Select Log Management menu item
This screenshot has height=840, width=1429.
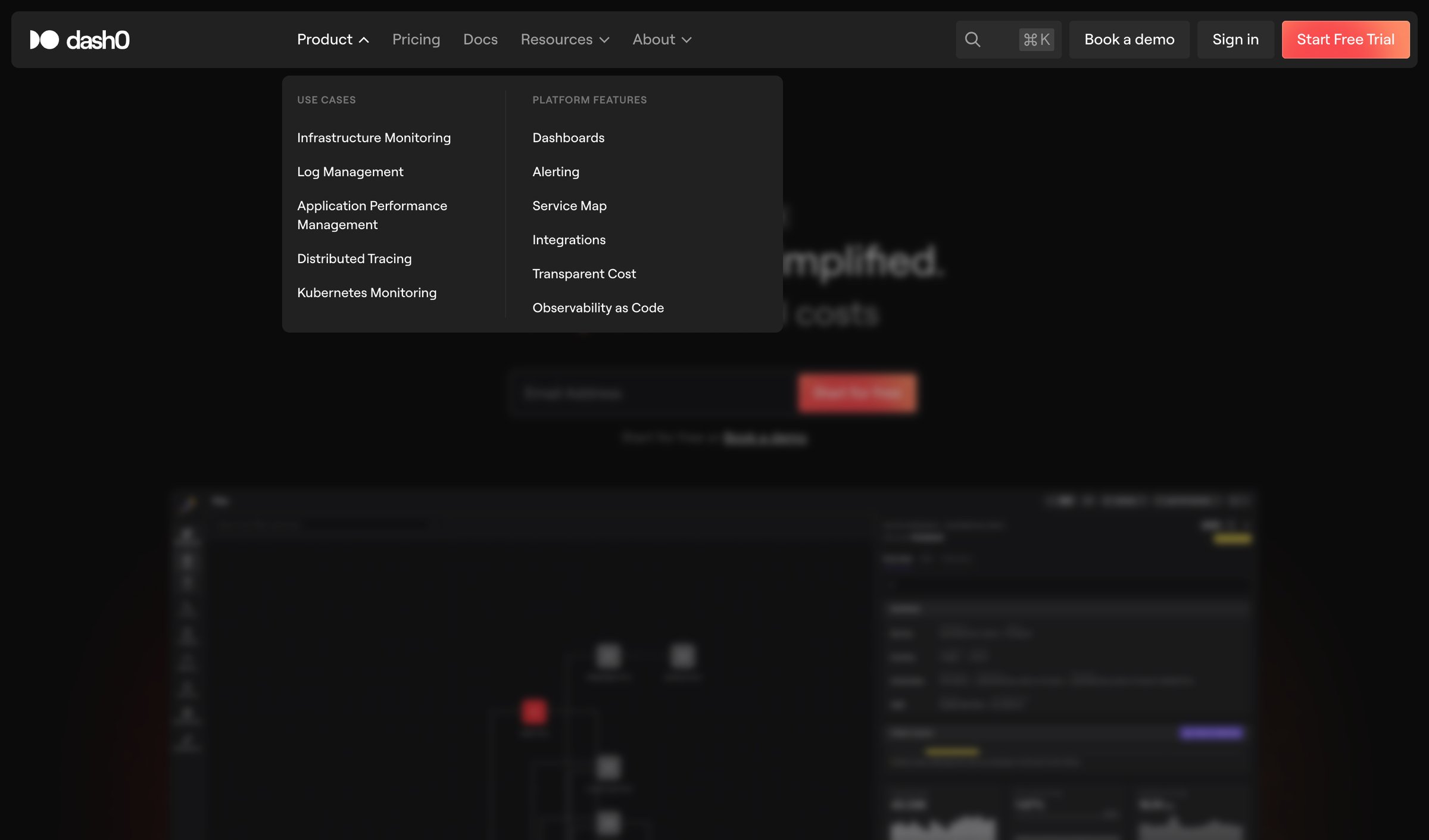350,171
